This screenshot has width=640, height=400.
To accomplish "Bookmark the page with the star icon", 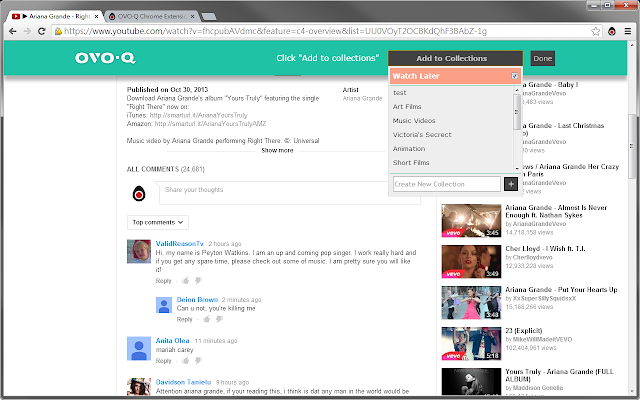I will click(x=596, y=31).
